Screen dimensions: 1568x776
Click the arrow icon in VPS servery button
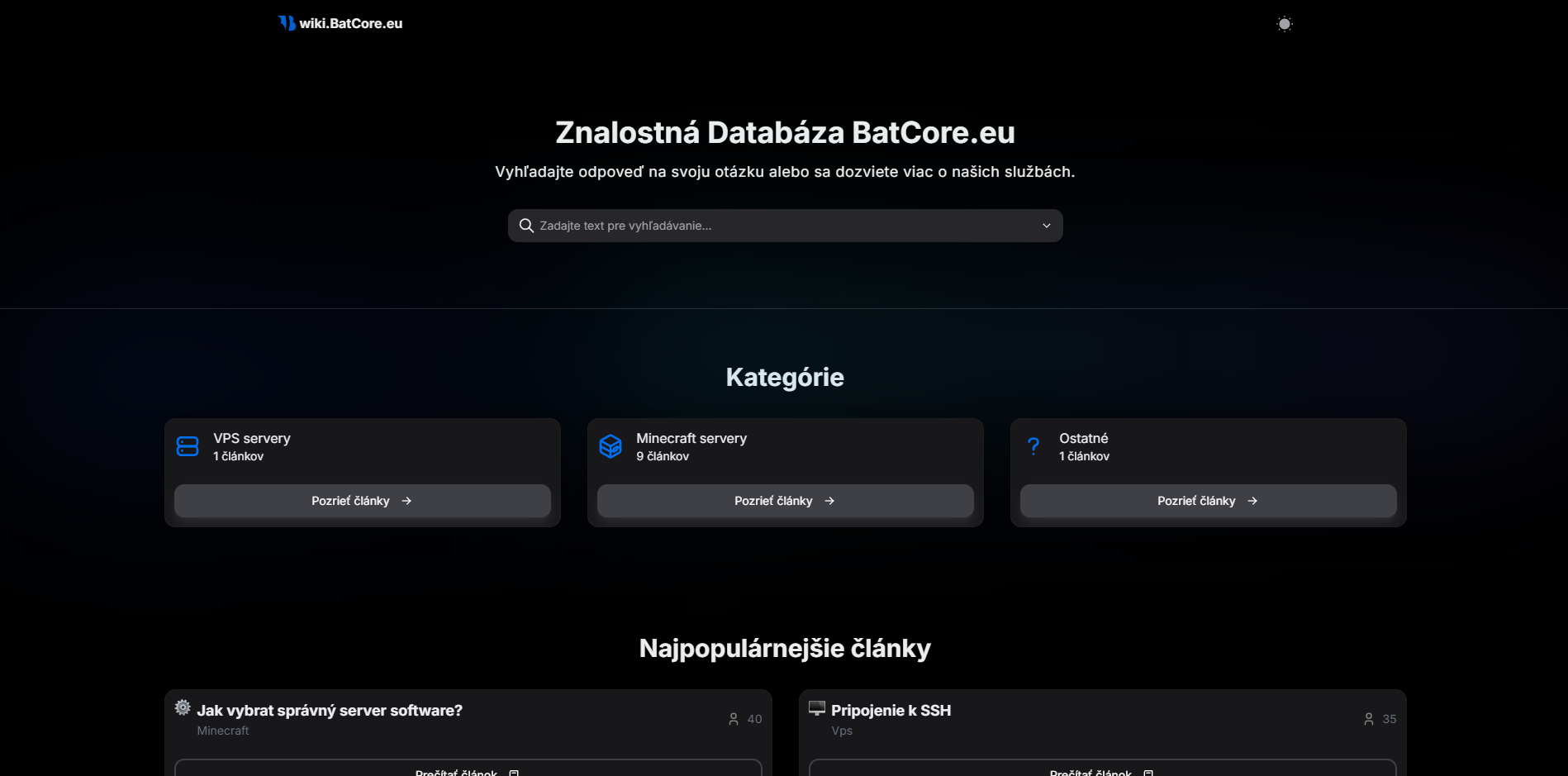[406, 501]
